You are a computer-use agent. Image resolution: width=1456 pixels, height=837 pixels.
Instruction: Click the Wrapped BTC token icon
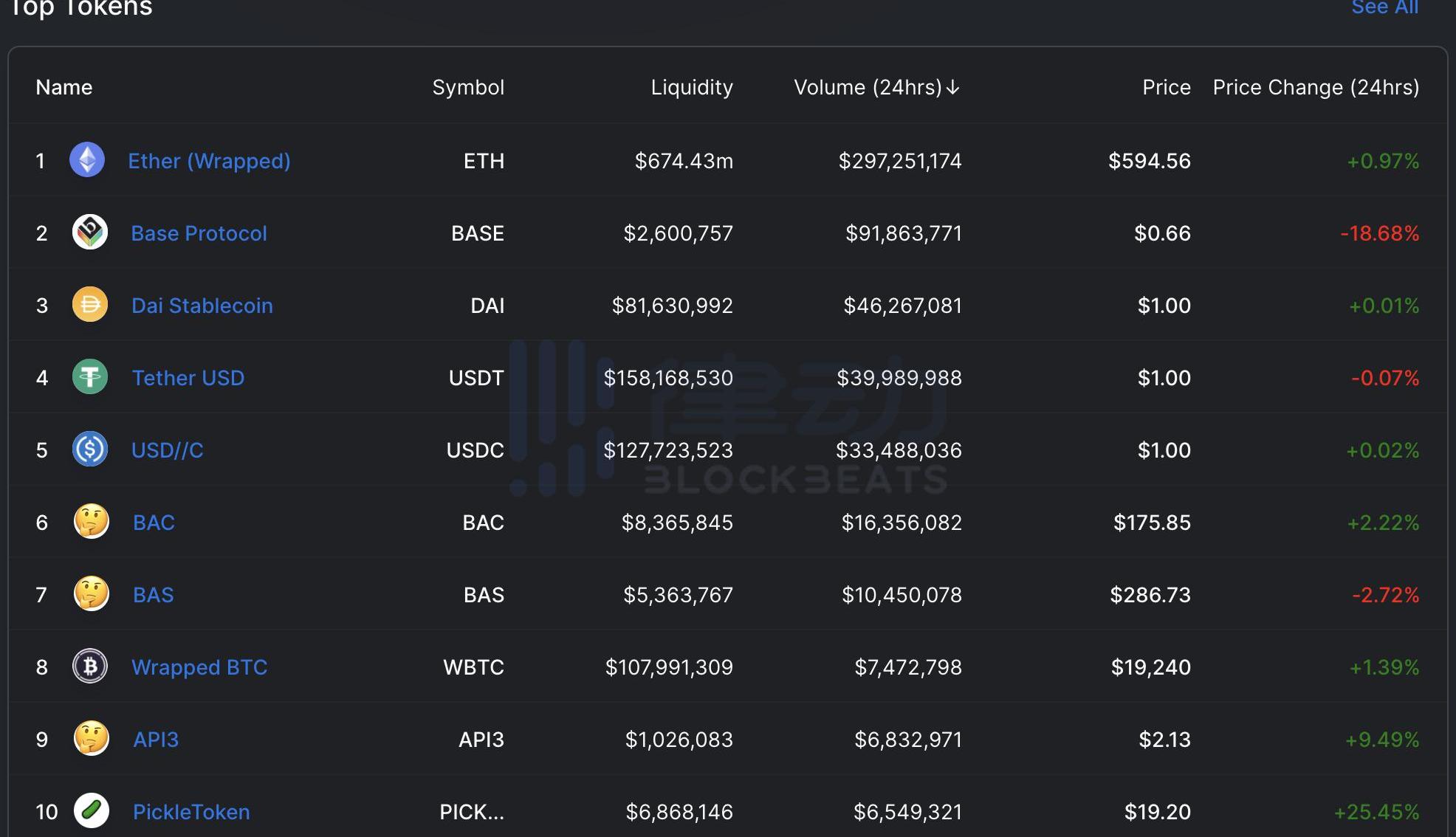(90, 666)
